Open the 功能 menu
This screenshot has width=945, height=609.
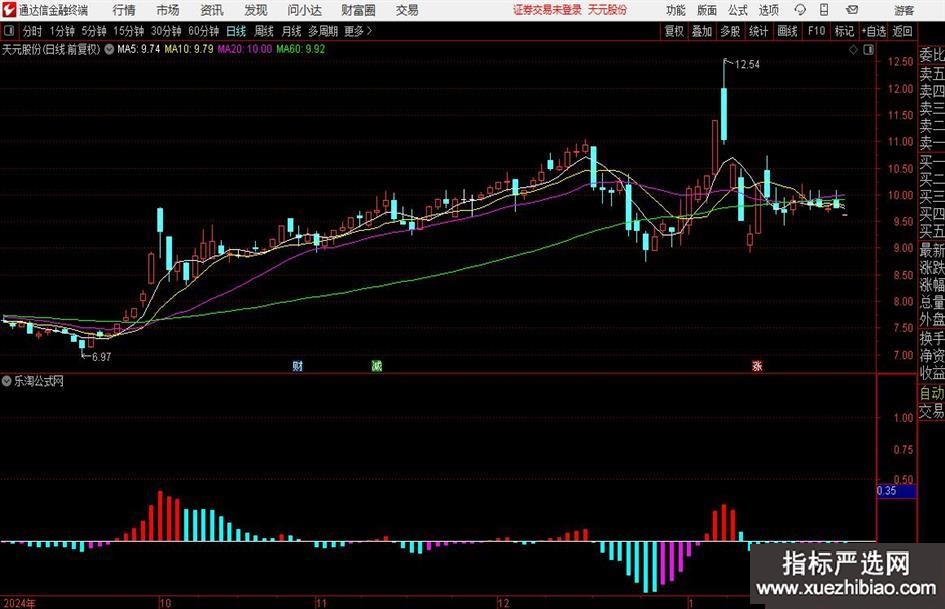coord(676,10)
